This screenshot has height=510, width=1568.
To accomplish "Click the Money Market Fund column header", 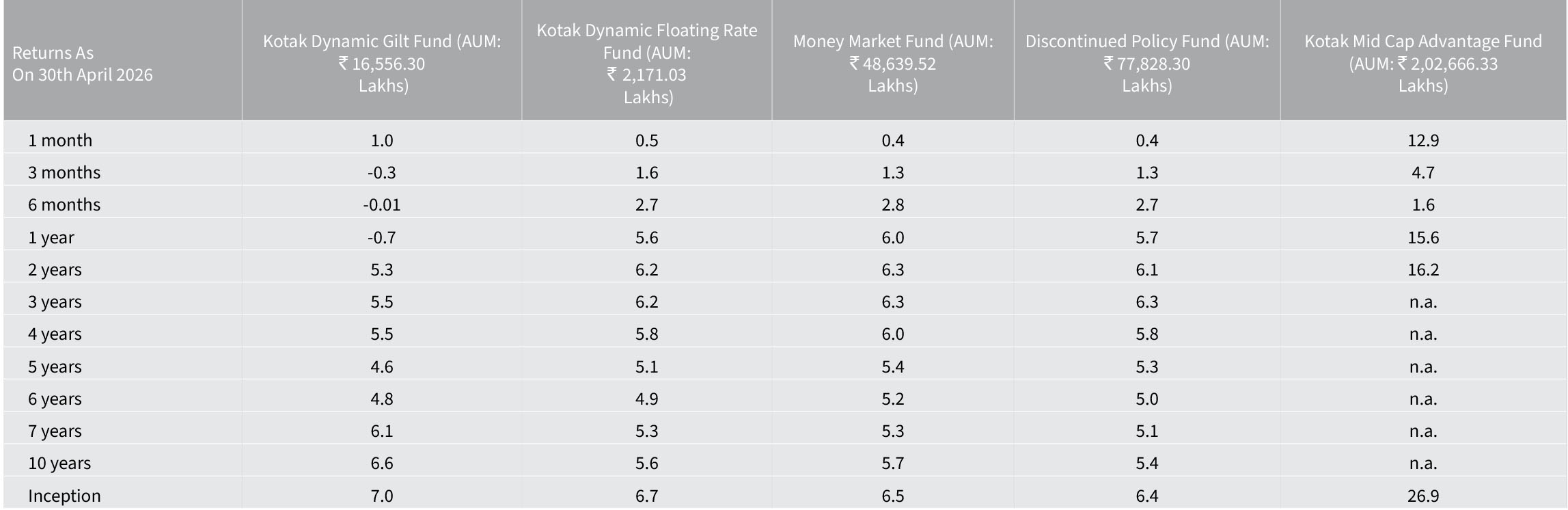I will pos(893,63).
